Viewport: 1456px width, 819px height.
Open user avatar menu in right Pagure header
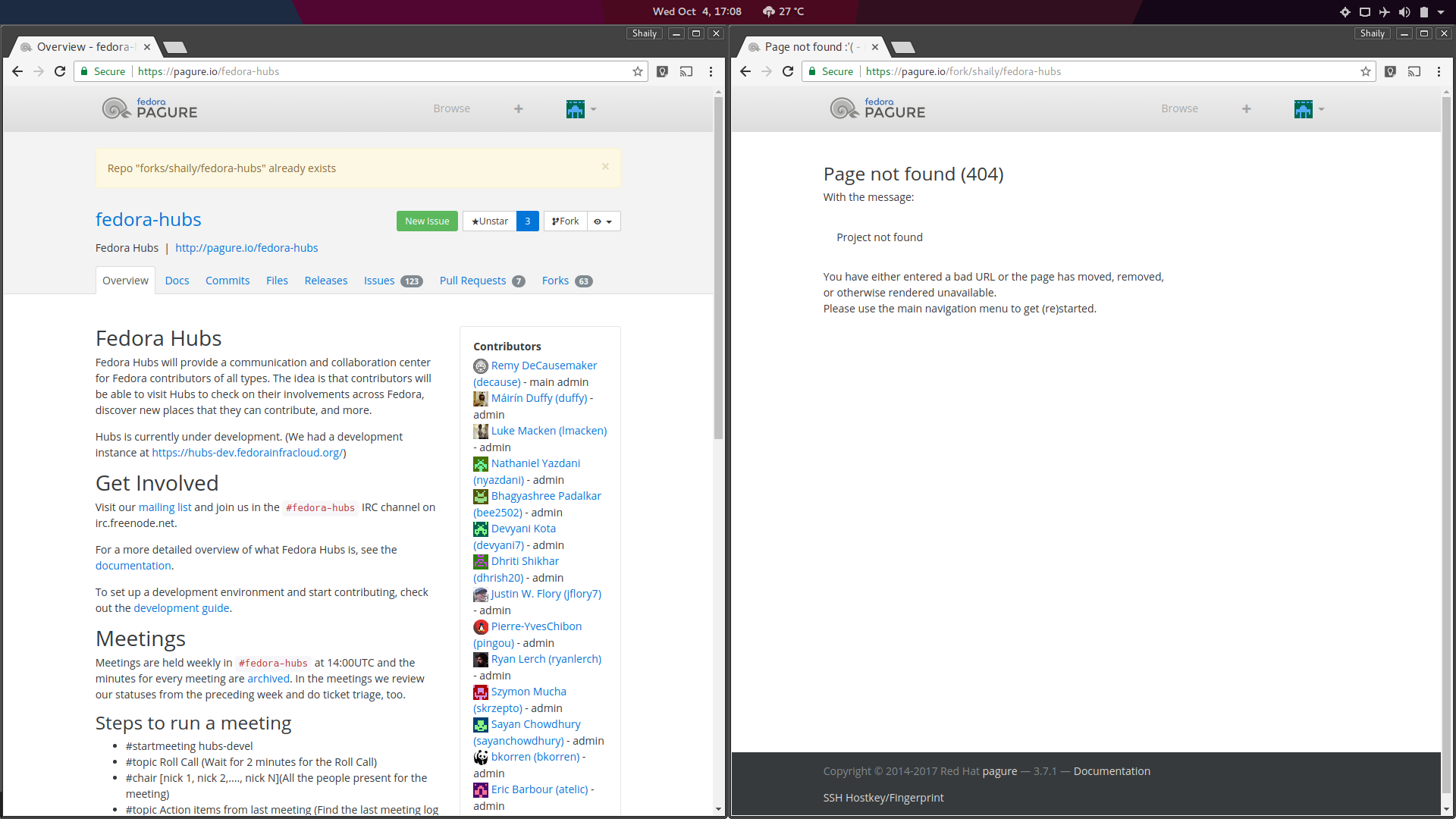coord(1309,109)
